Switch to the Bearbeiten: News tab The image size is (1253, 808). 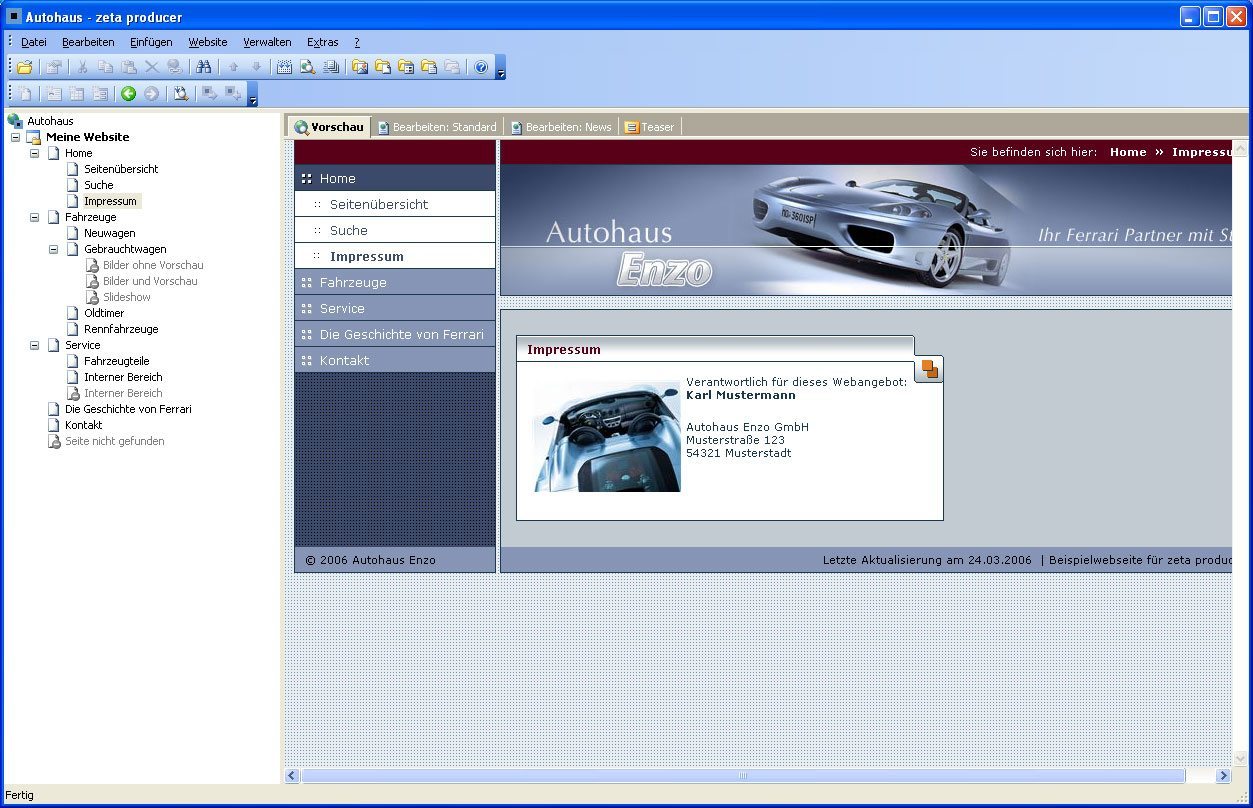pos(561,127)
